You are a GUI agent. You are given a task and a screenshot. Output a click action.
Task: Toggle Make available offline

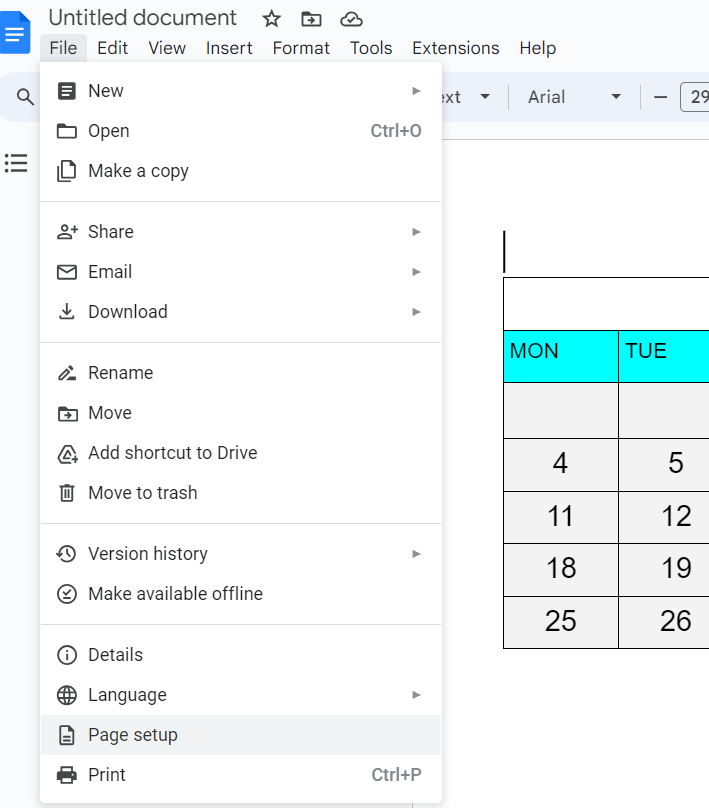(175, 594)
